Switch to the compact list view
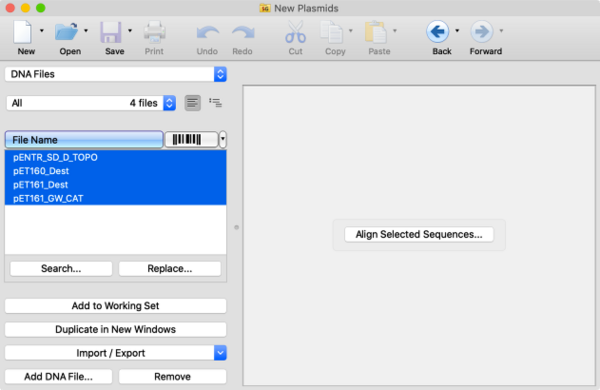This screenshot has height=390, width=600. [x=192, y=103]
